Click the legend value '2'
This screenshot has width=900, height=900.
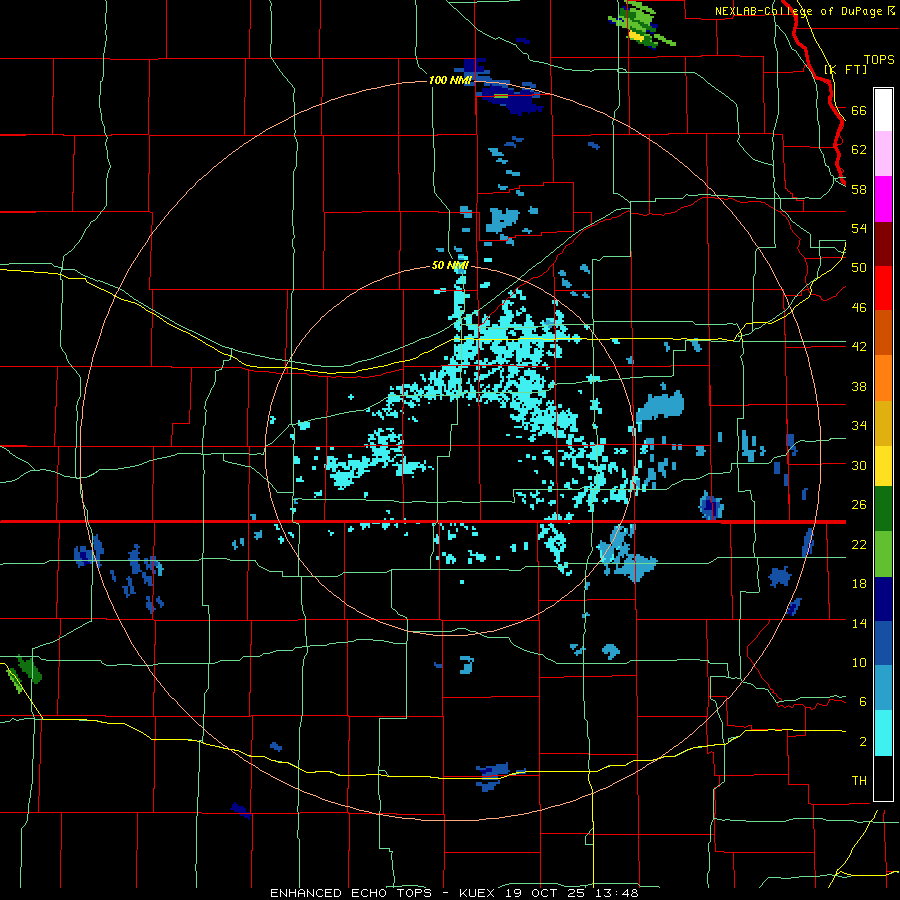tap(863, 742)
